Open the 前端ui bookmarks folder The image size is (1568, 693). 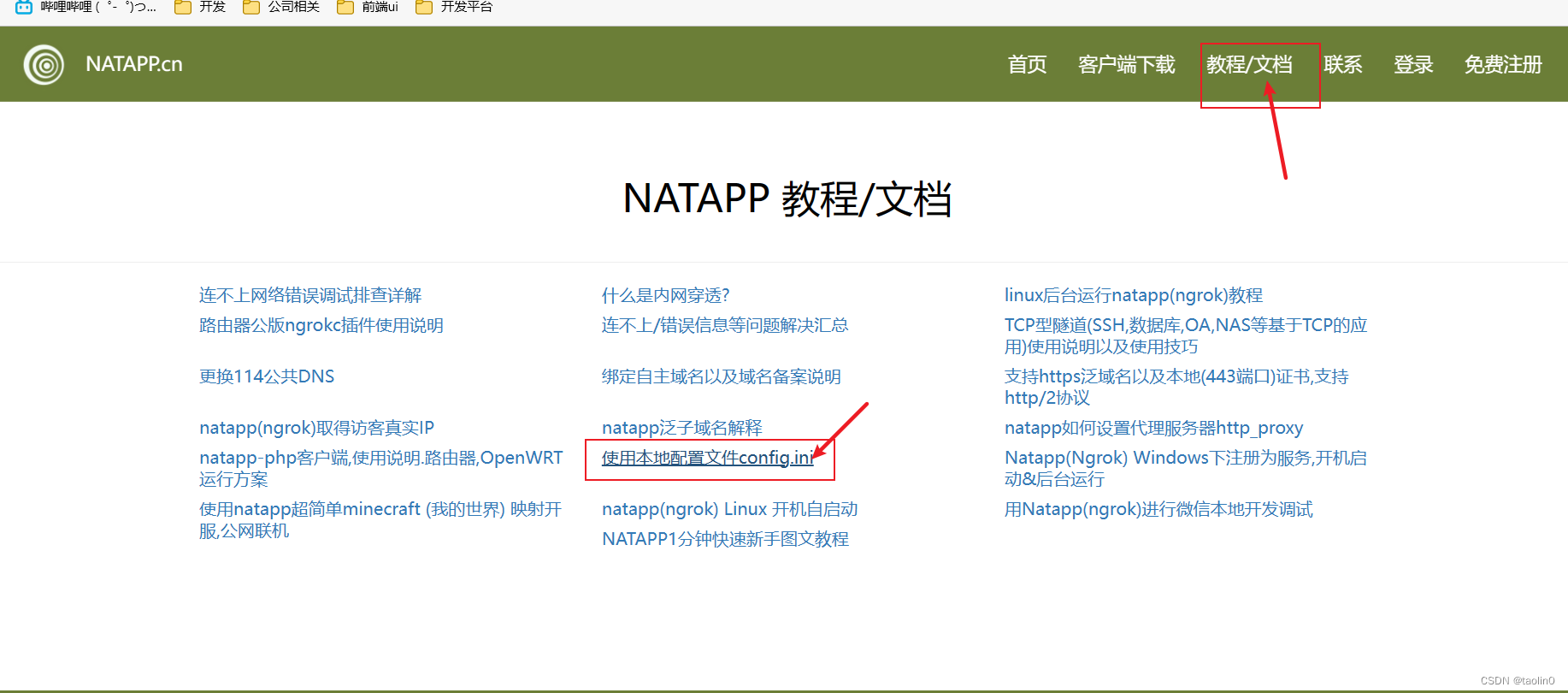click(x=368, y=7)
